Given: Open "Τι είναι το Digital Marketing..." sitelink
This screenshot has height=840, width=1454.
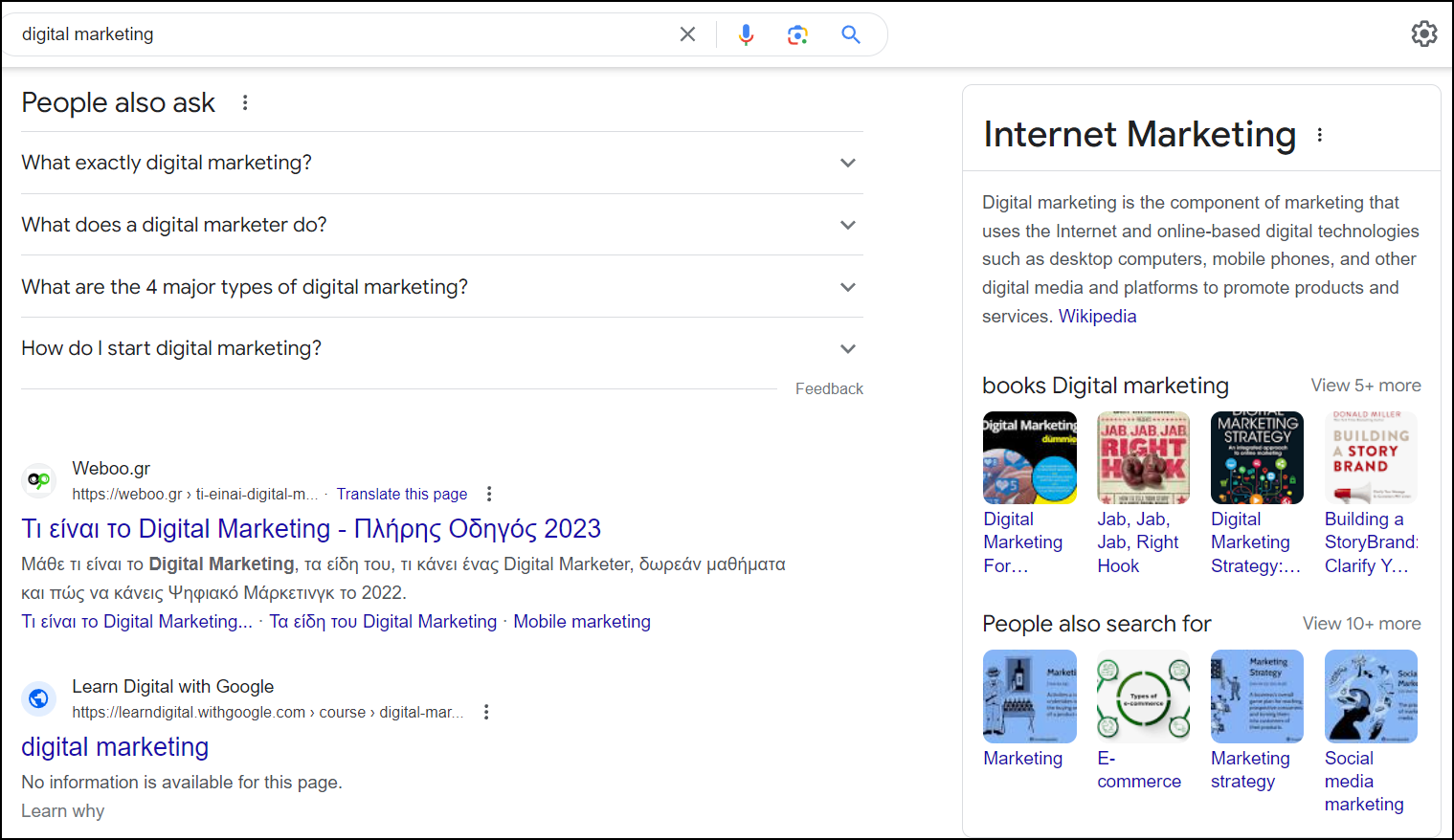Looking at the screenshot, I should coord(137,622).
